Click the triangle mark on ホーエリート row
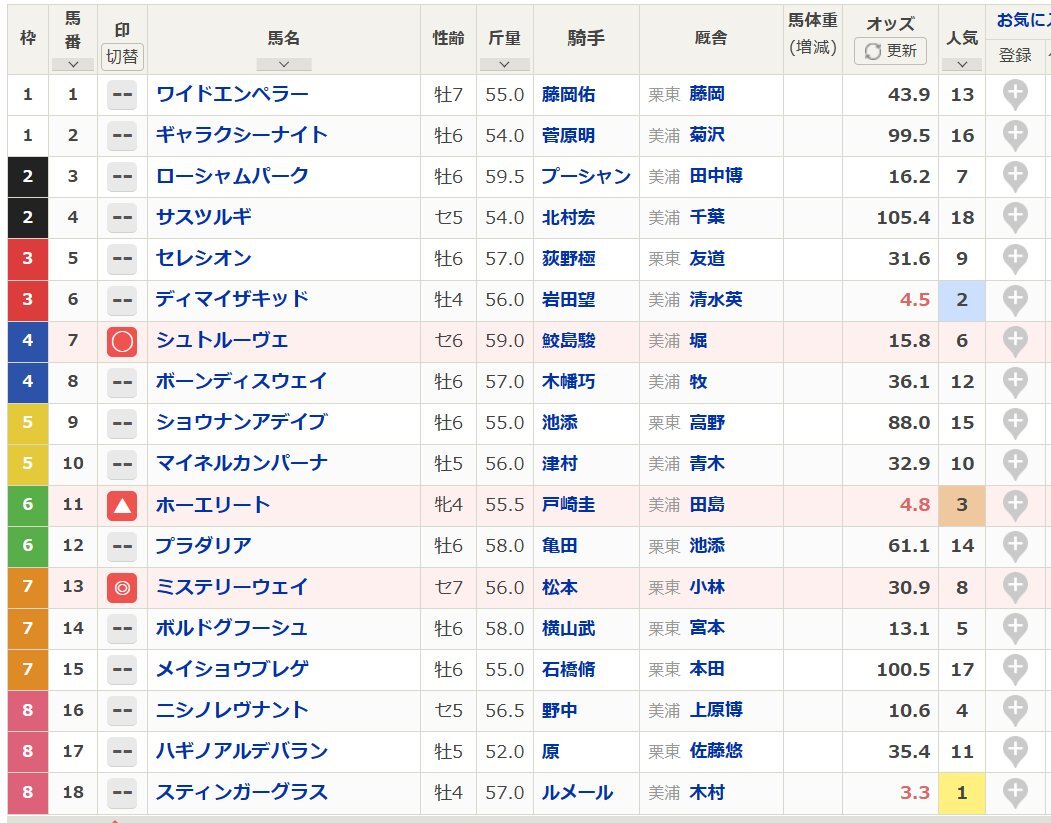This screenshot has height=823, width=1051. click(x=122, y=505)
